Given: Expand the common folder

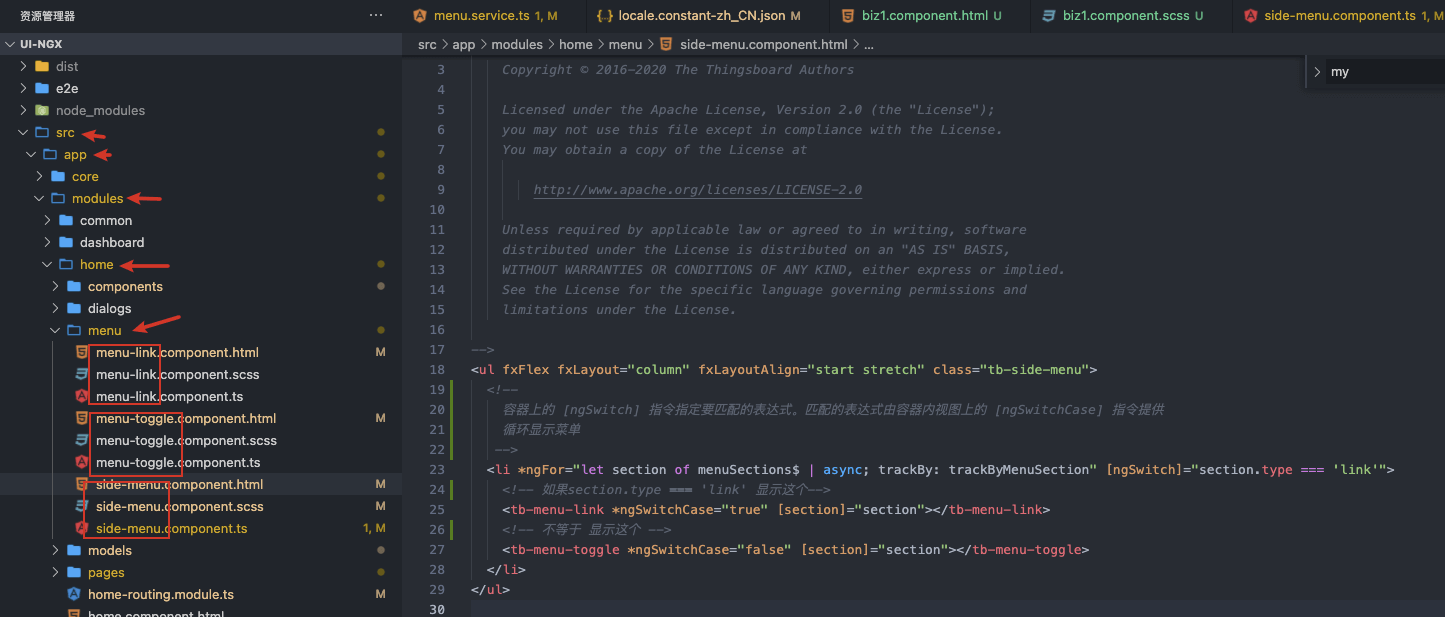Looking at the screenshot, I should point(48,220).
